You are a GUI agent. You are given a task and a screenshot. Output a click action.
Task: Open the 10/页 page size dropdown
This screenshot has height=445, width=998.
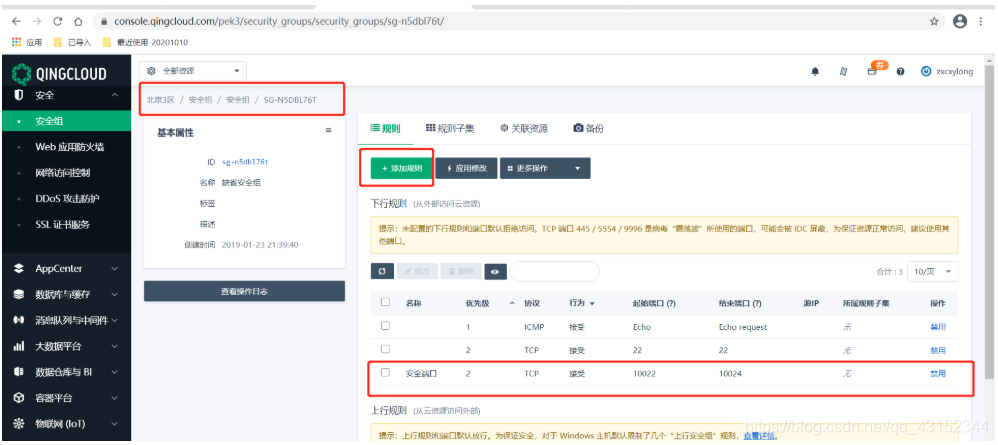pos(932,271)
